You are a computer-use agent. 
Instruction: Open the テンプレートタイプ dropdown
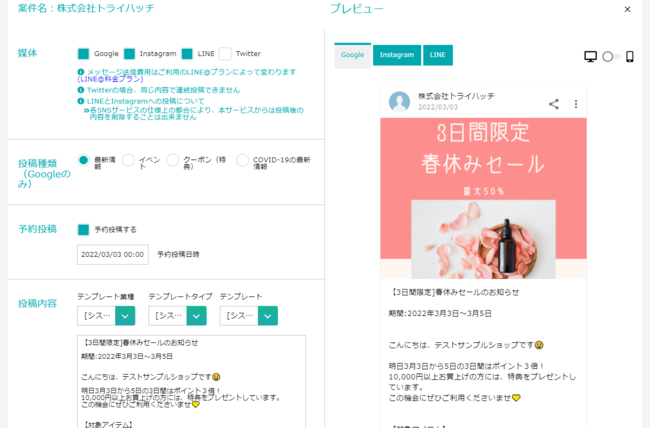tap(196, 316)
